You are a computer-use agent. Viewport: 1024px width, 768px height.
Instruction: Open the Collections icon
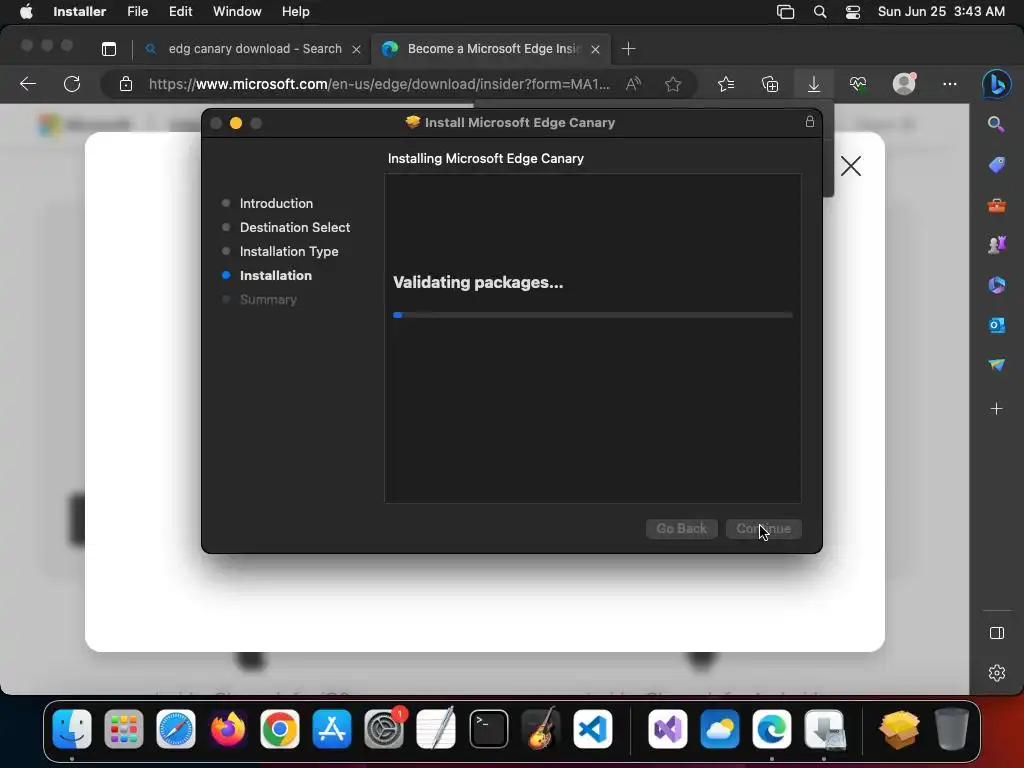pyautogui.click(x=770, y=84)
